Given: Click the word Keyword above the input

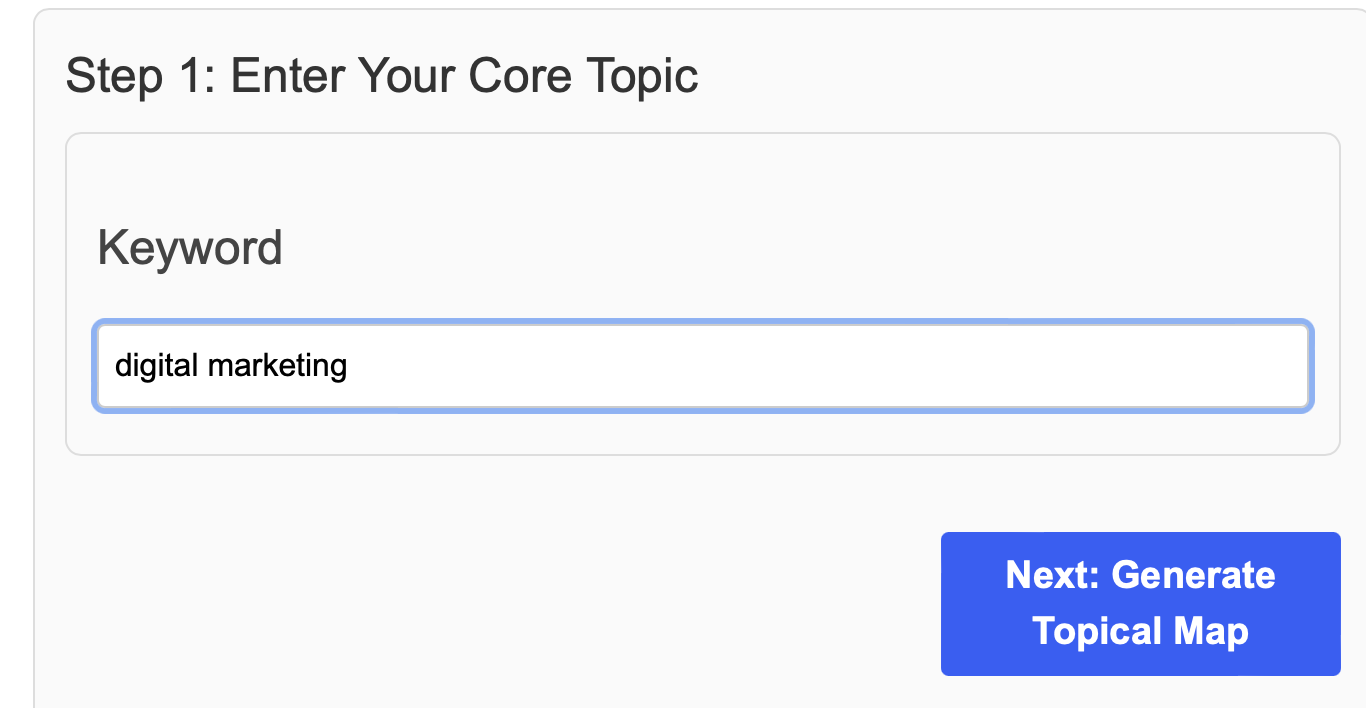Looking at the screenshot, I should (x=189, y=247).
